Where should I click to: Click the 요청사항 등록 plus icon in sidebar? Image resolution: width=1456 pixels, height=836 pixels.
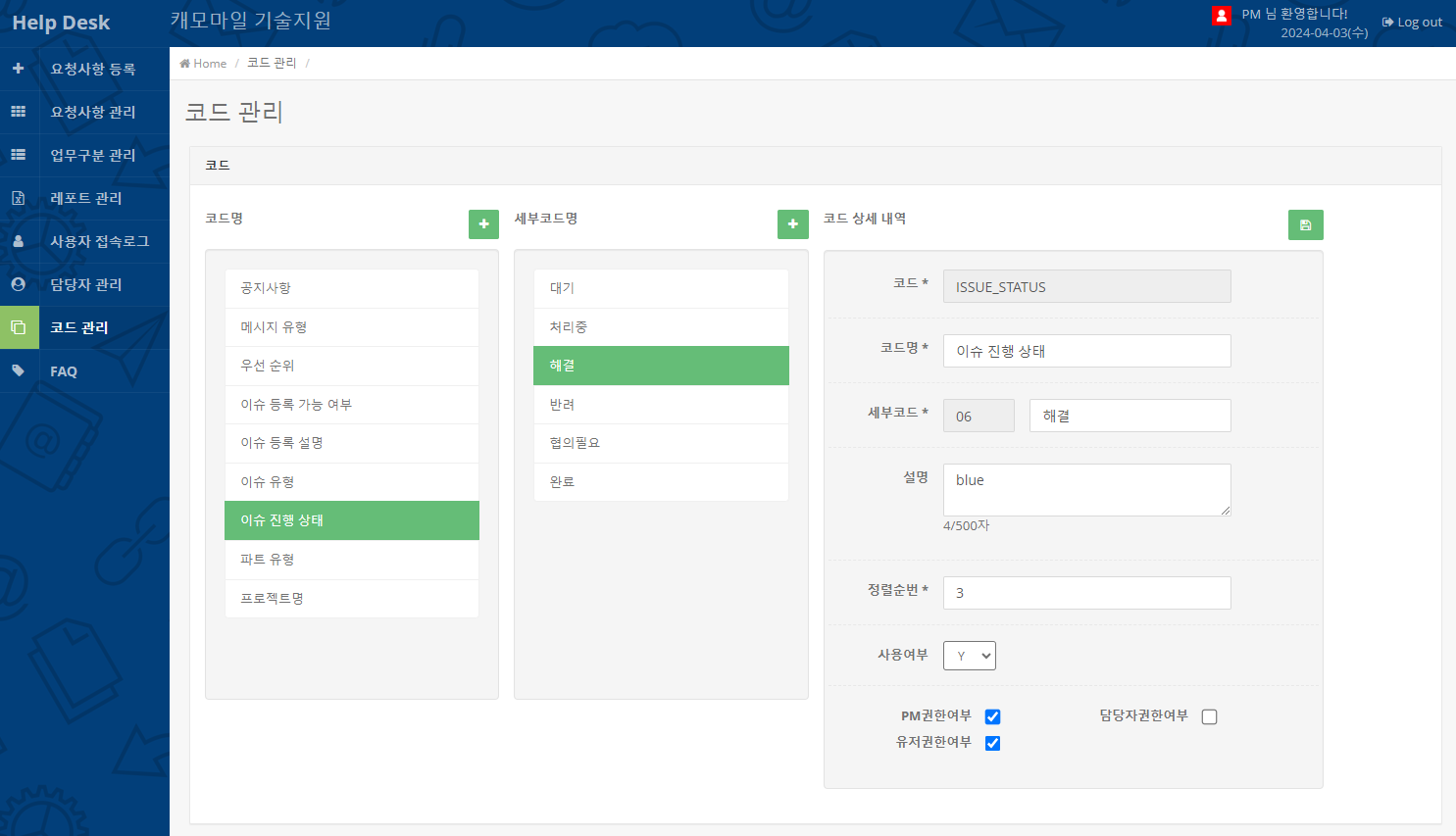point(18,69)
